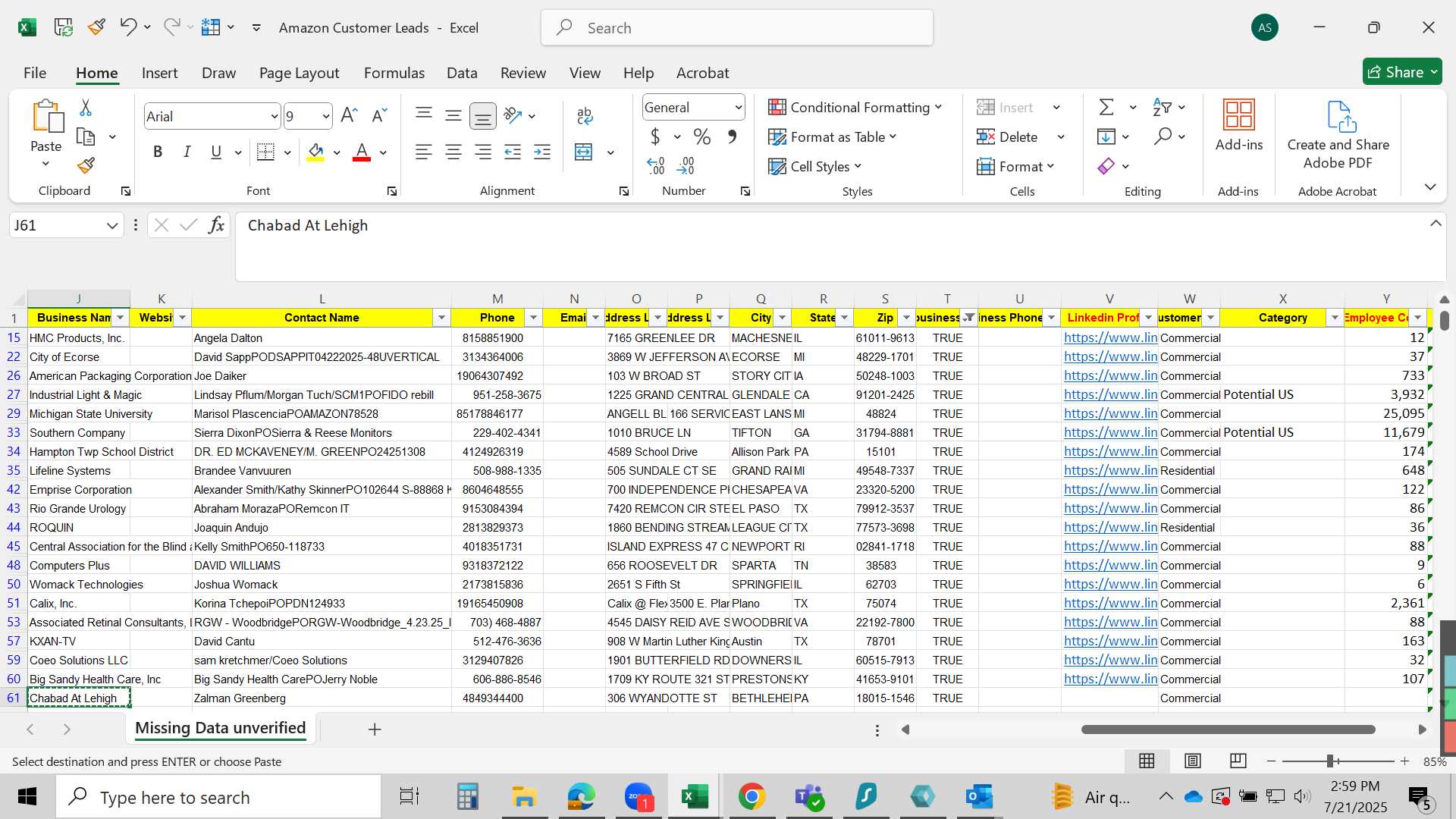Click Insert Function fx icon

216,225
